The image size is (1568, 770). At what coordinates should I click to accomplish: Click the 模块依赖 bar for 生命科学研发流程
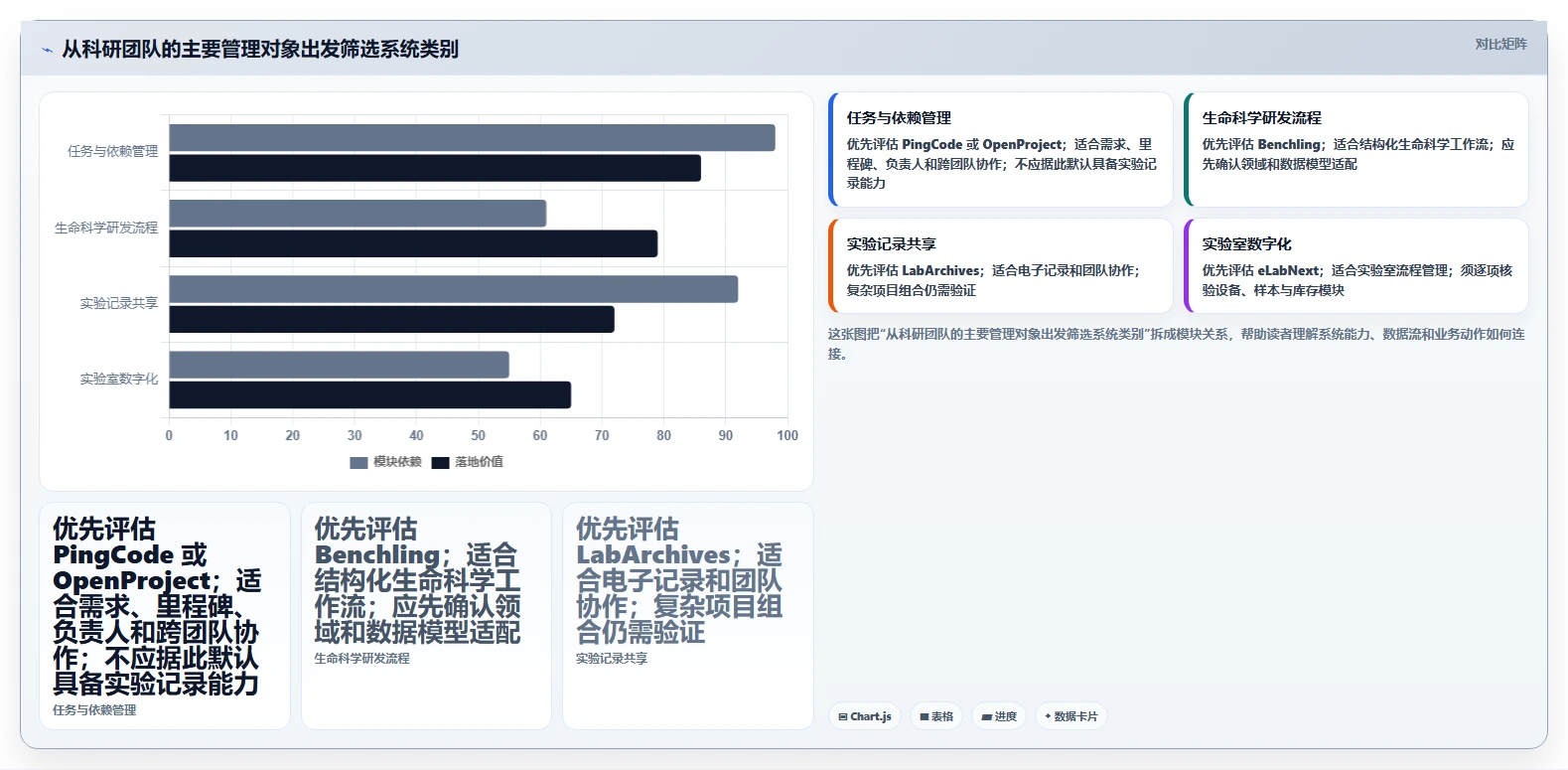(357, 214)
